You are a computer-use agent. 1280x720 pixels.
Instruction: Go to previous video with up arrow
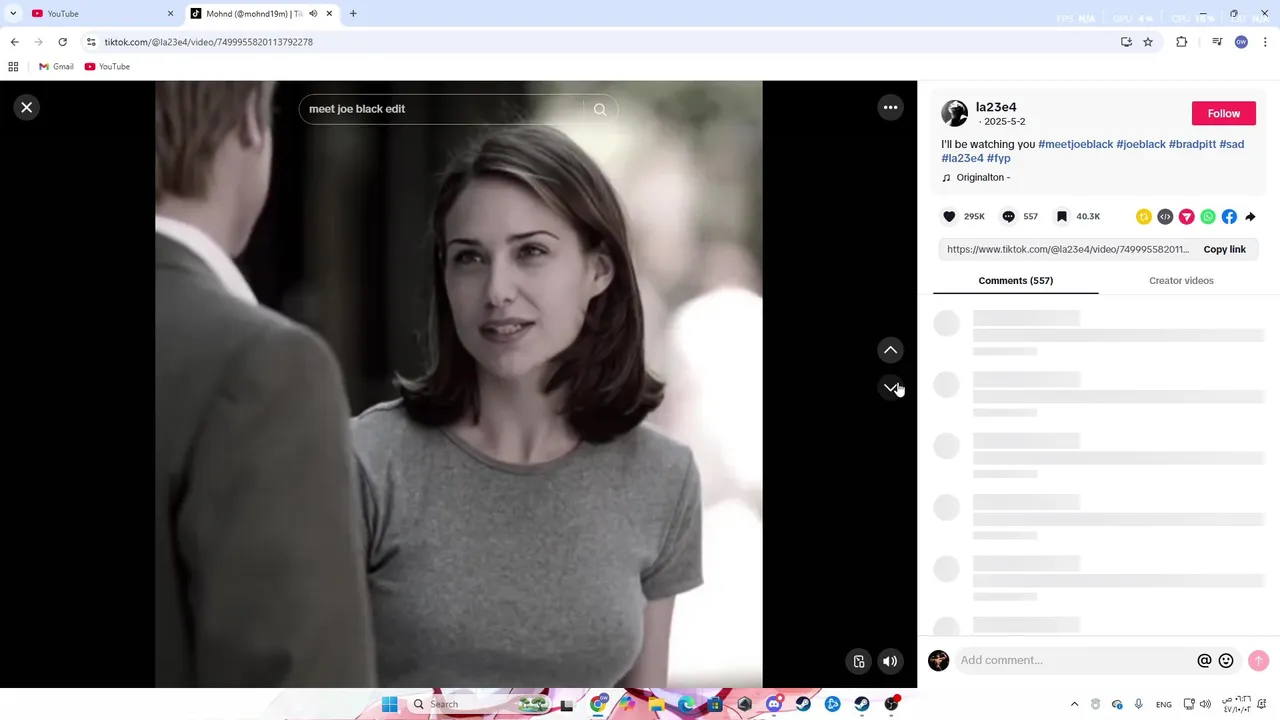[890, 350]
